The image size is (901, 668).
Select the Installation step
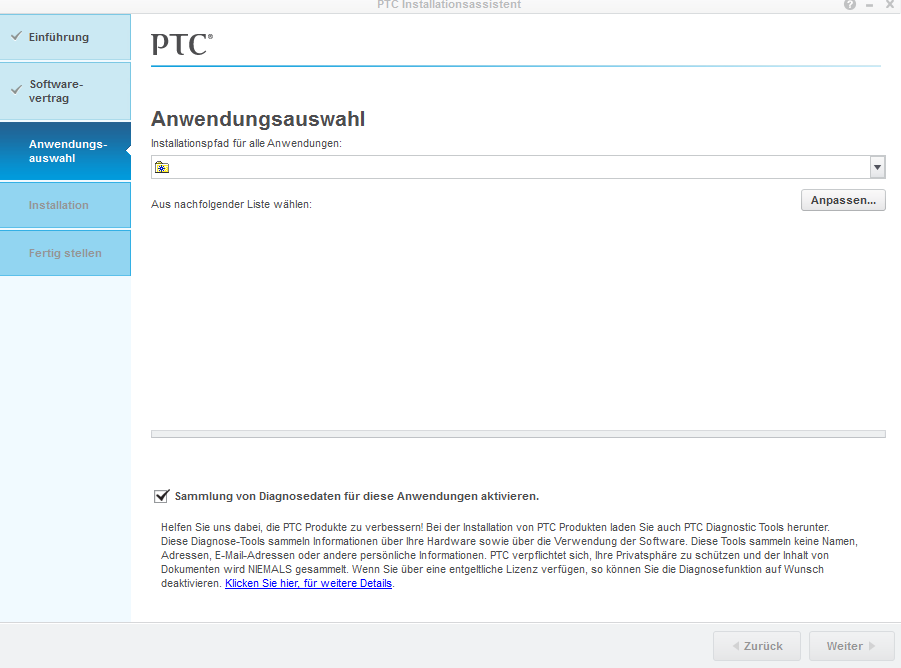tap(65, 205)
